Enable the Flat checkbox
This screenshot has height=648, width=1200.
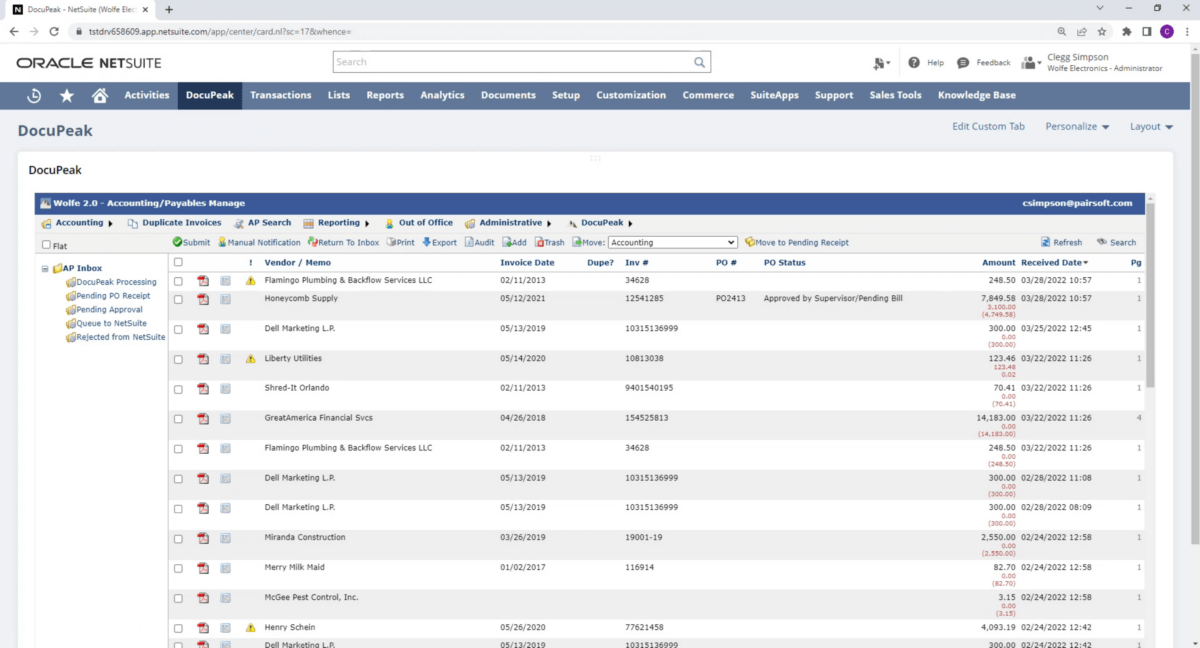47,245
